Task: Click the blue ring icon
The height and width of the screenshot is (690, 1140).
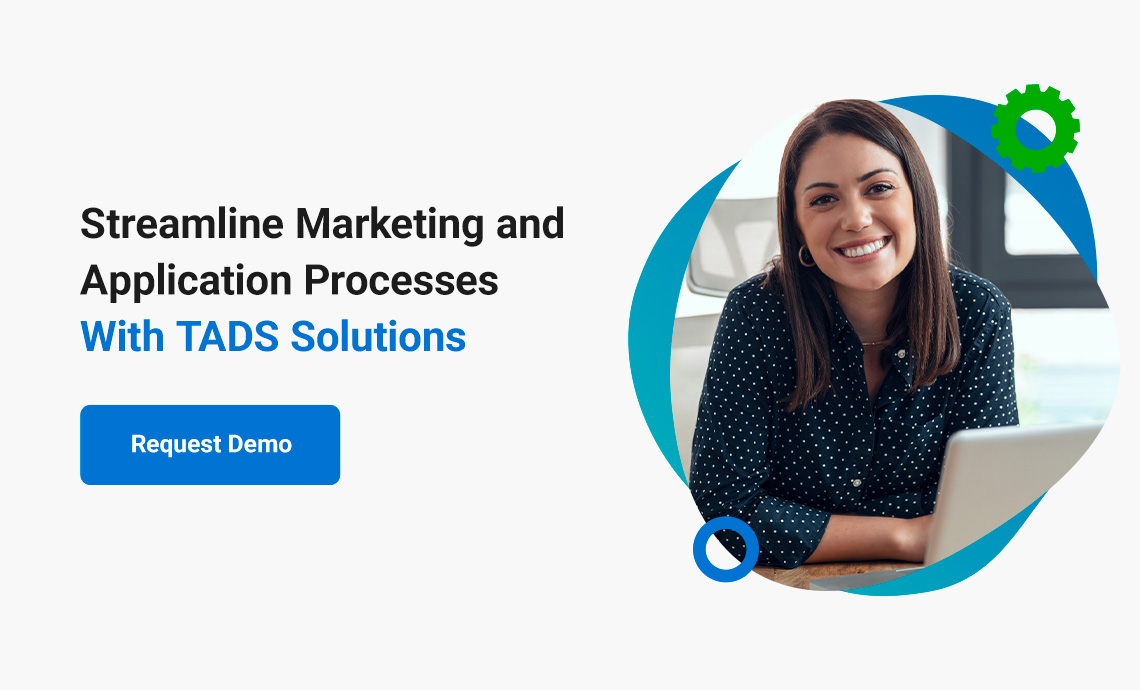Action: pos(726,549)
